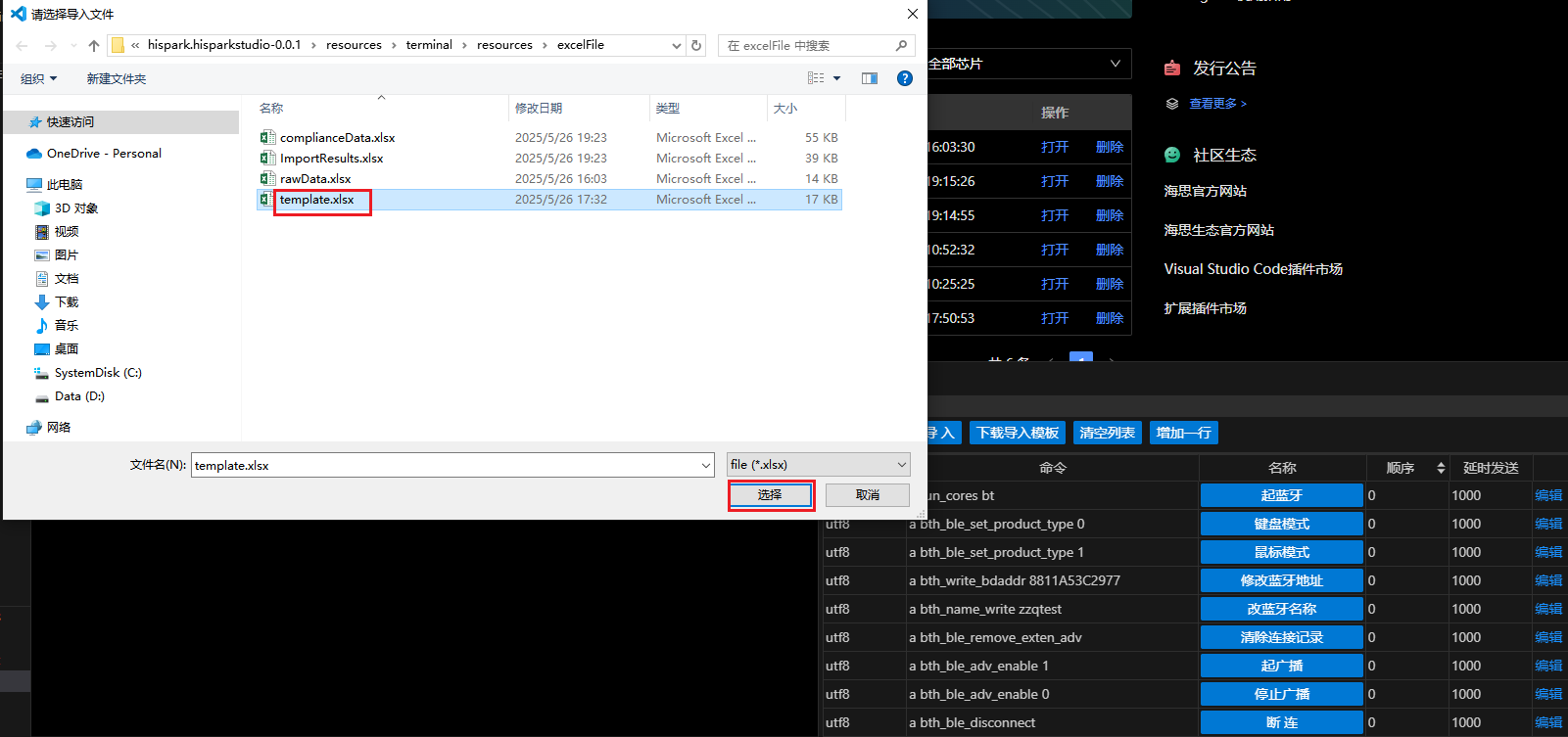Select the complianceData.xlsx file

pyautogui.click(x=337, y=138)
